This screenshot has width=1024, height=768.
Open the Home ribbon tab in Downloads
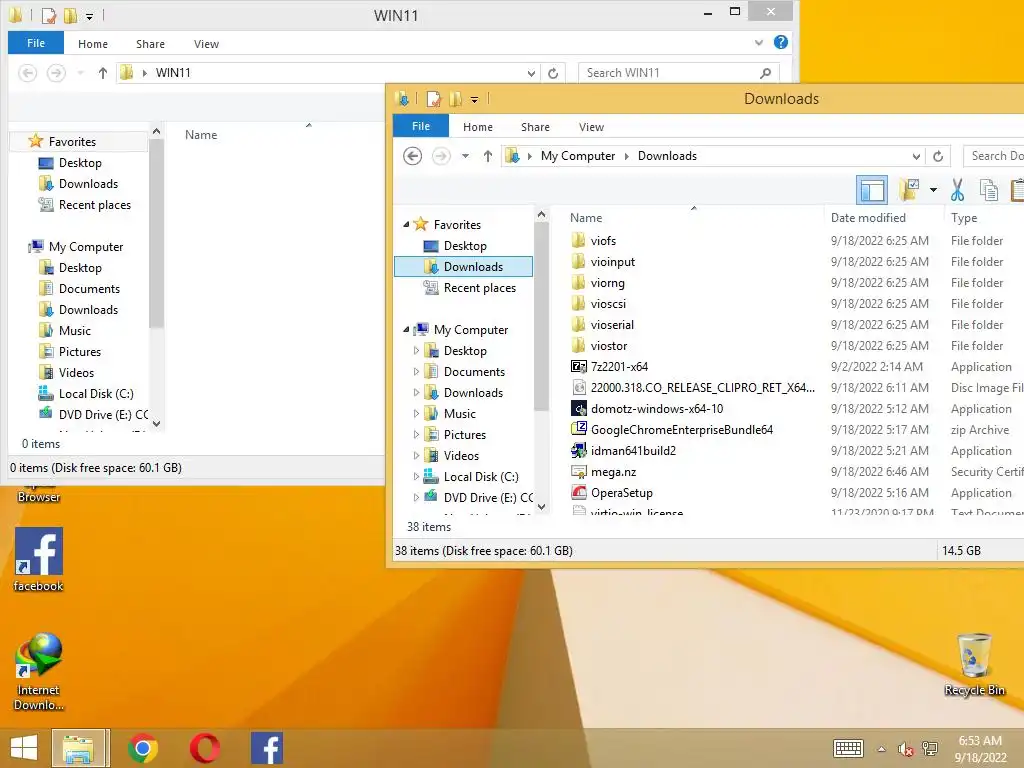(x=477, y=127)
